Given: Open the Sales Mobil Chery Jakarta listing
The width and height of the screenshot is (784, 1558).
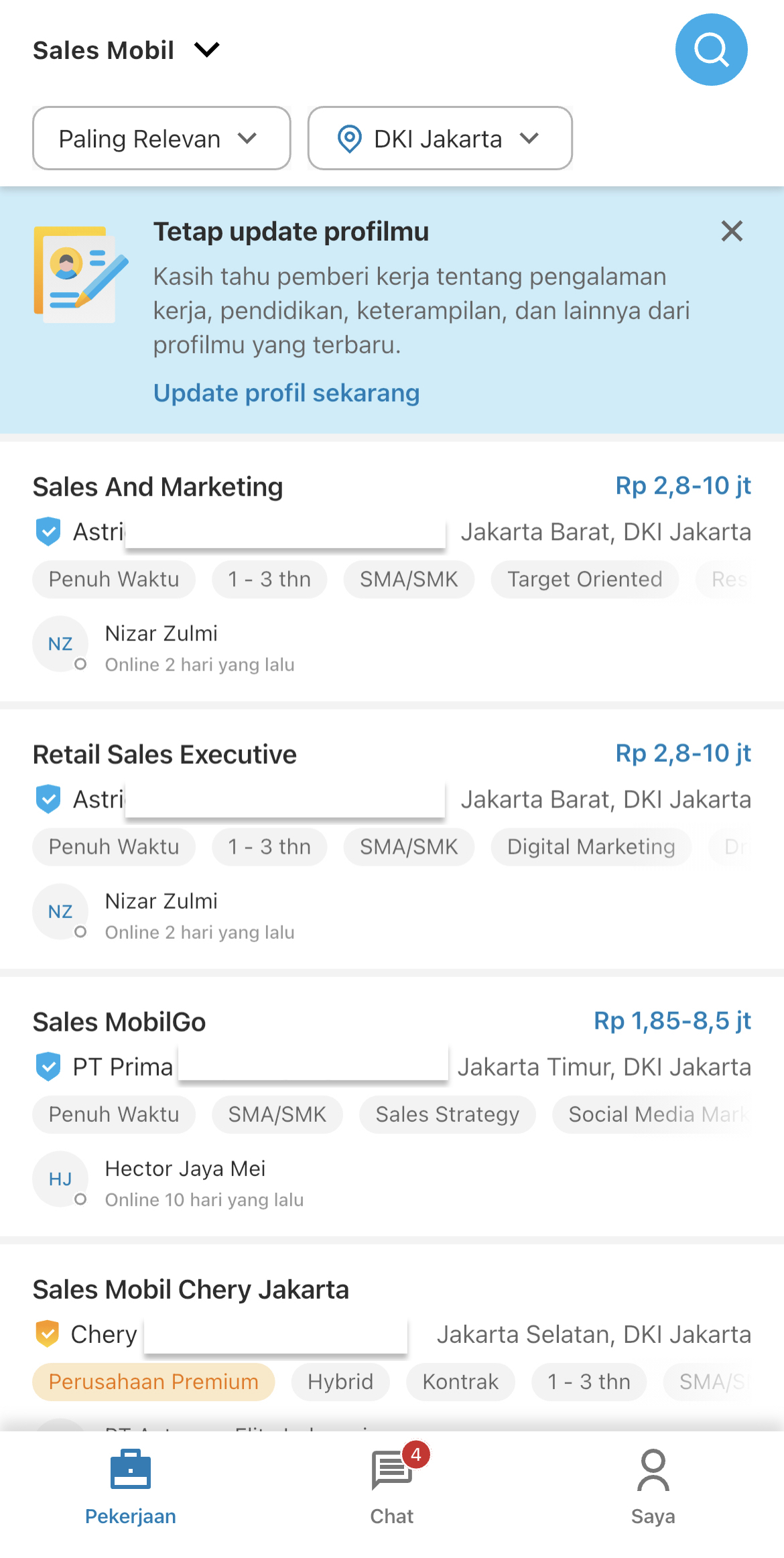Looking at the screenshot, I should tap(191, 1289).
